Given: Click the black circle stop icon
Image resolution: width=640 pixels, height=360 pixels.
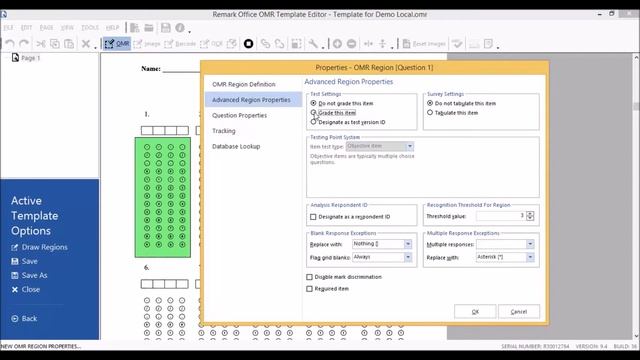Looking at the screenshot, I should [x=248, y=44].
